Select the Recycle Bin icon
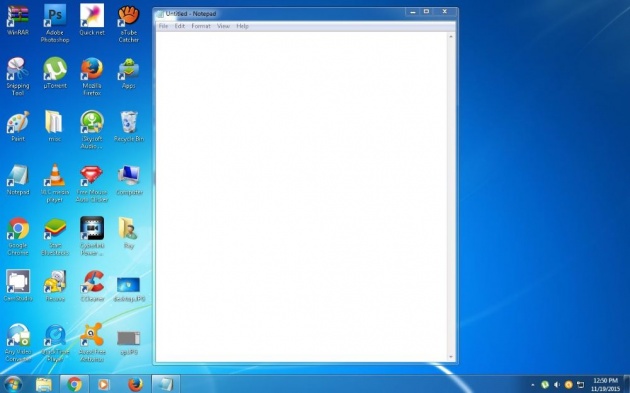The height and width of the screenshot is (393, 630). tap(129, 126)
